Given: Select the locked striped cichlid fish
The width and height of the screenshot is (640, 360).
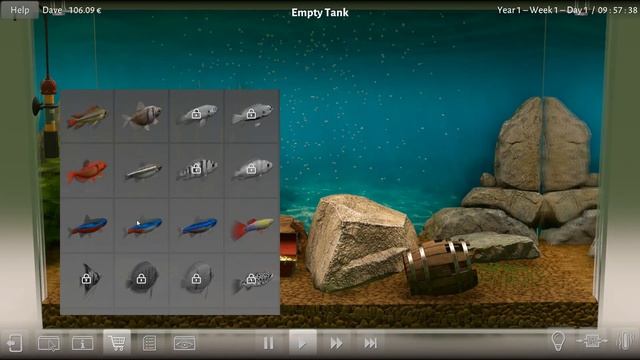Looking at the screenshot, I should coord(196,171).
